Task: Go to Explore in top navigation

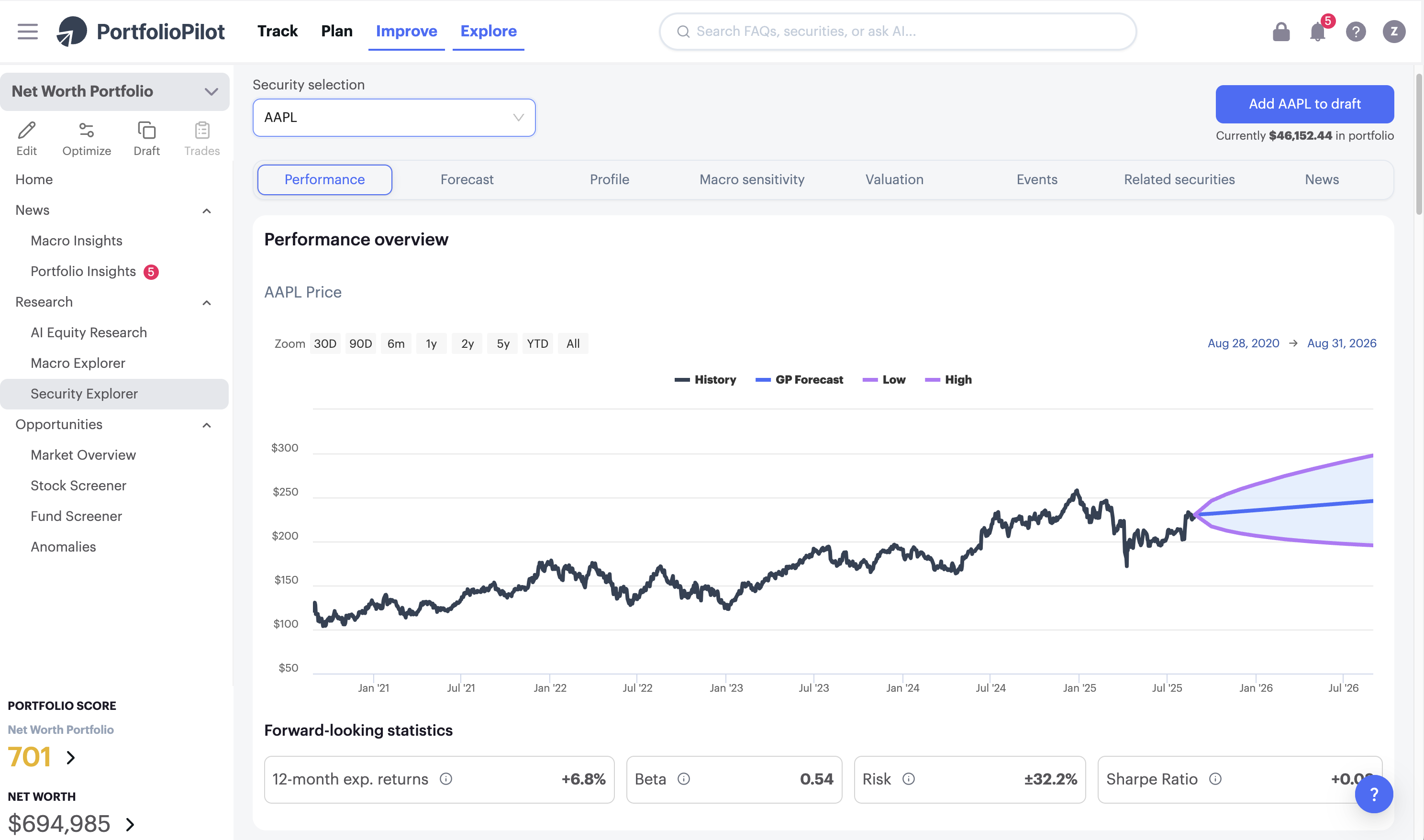Action: click(x=489, y=31)
